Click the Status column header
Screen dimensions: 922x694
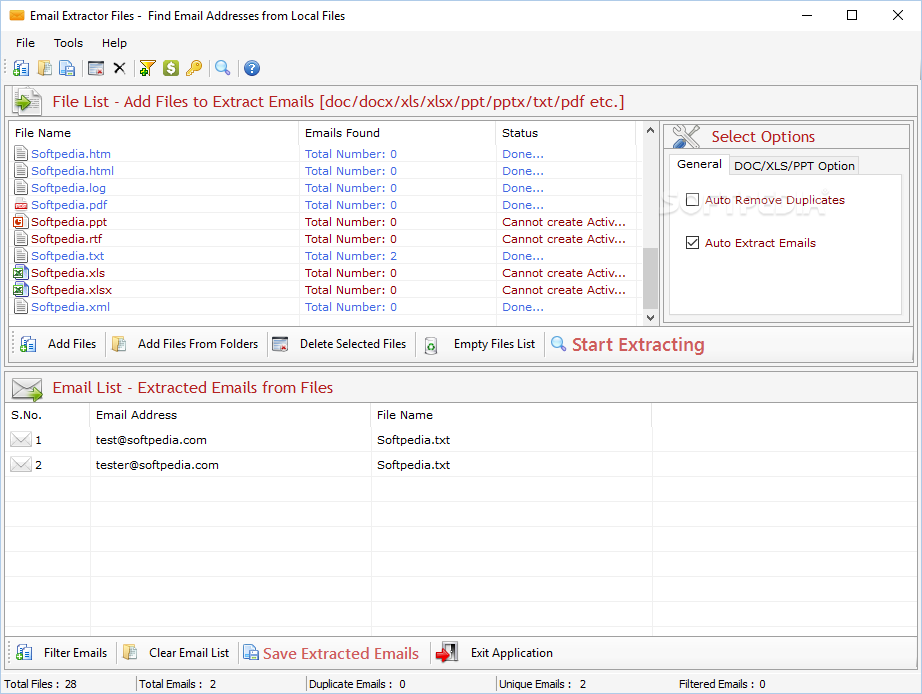click(x=566, y=133)
